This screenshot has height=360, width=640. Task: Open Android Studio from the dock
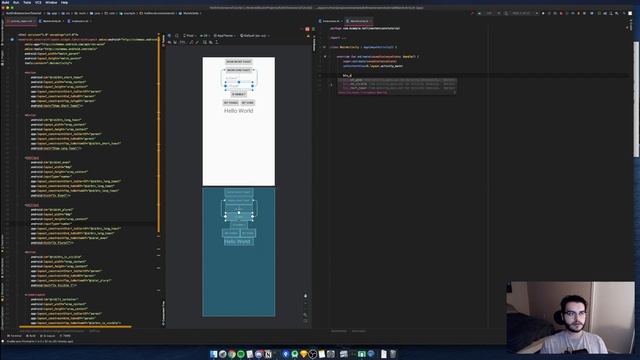click(295, 354)
